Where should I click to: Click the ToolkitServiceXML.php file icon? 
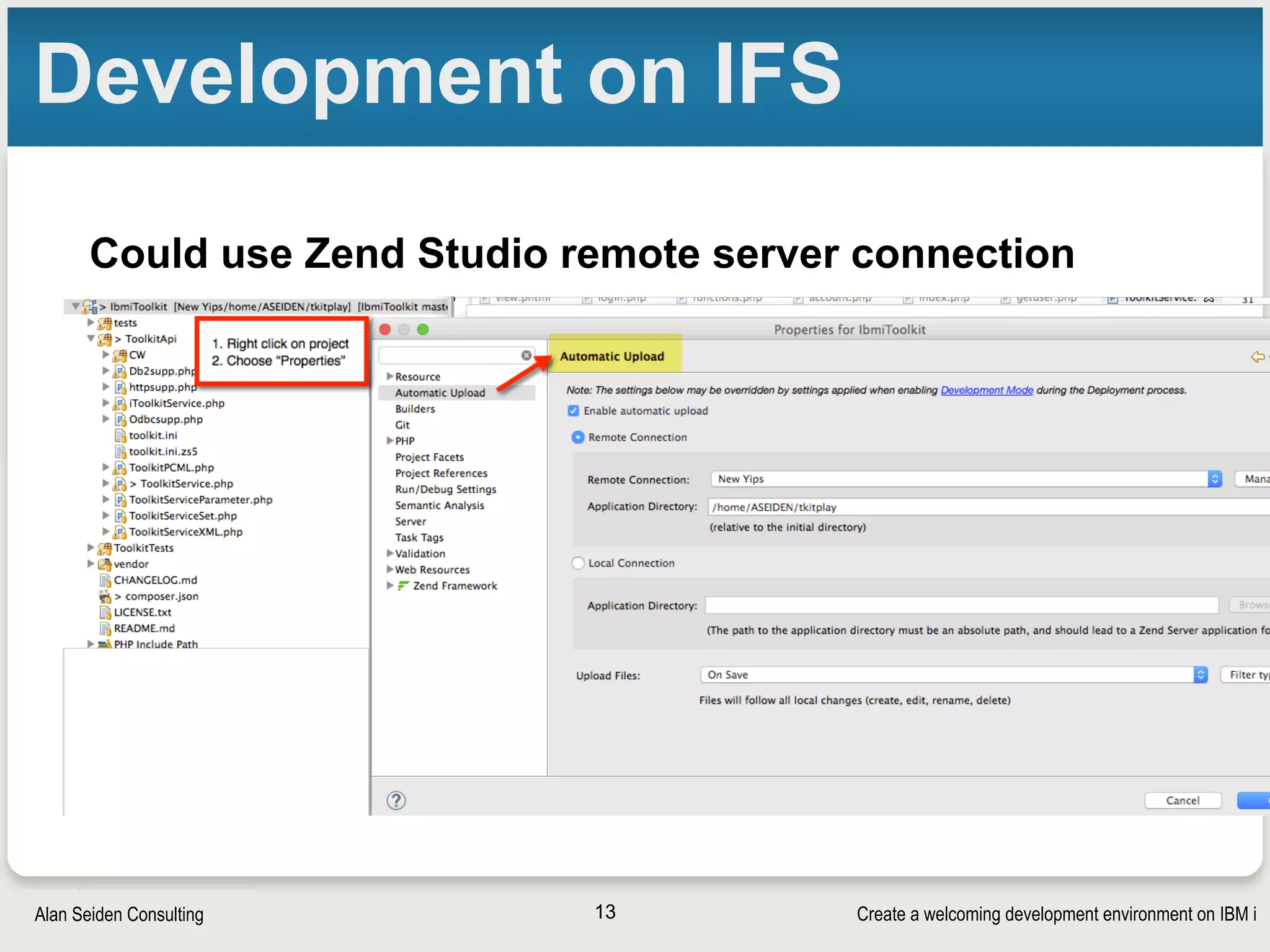(120, 532)
